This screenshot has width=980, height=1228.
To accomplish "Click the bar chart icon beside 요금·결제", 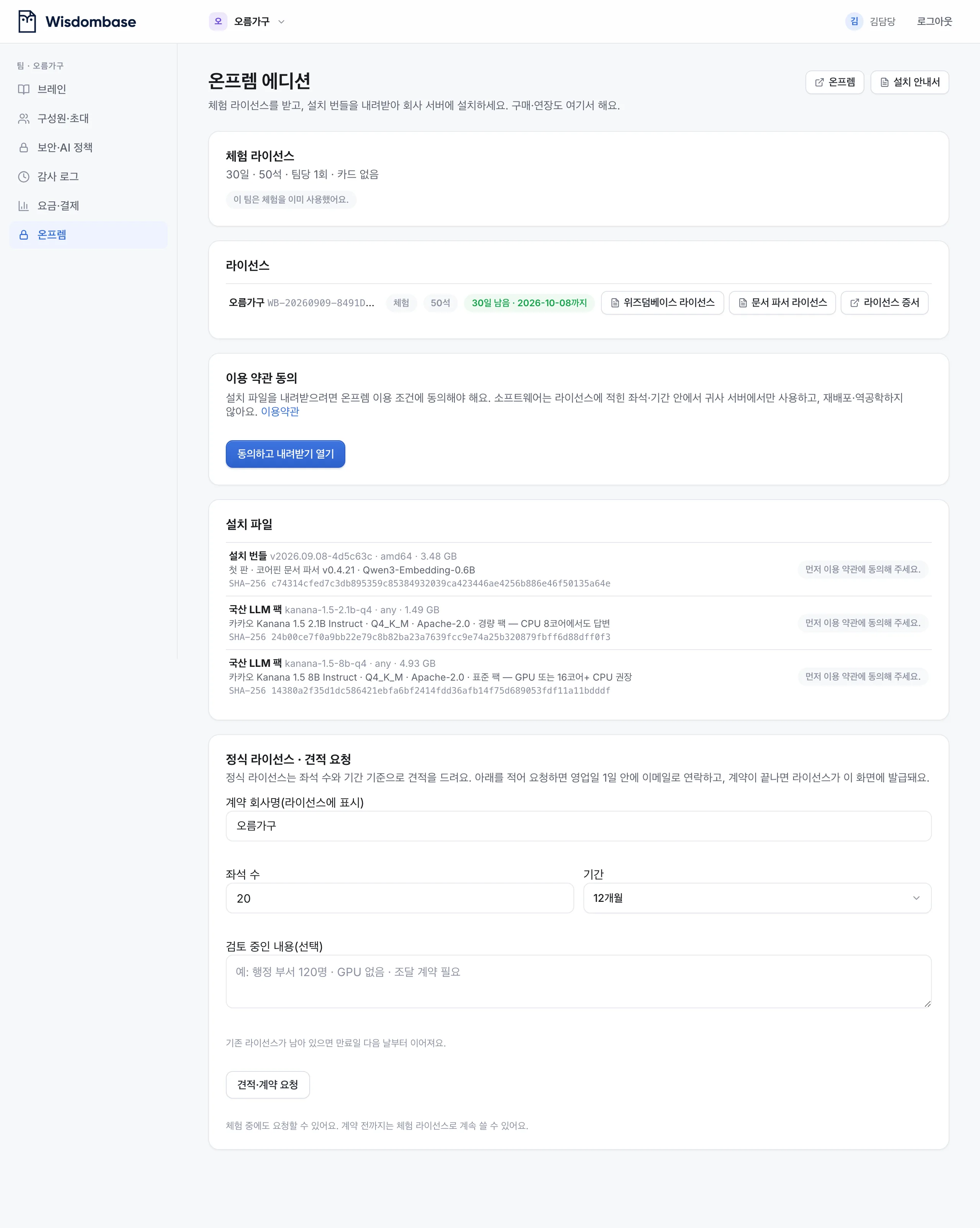I will coord(23,206).
